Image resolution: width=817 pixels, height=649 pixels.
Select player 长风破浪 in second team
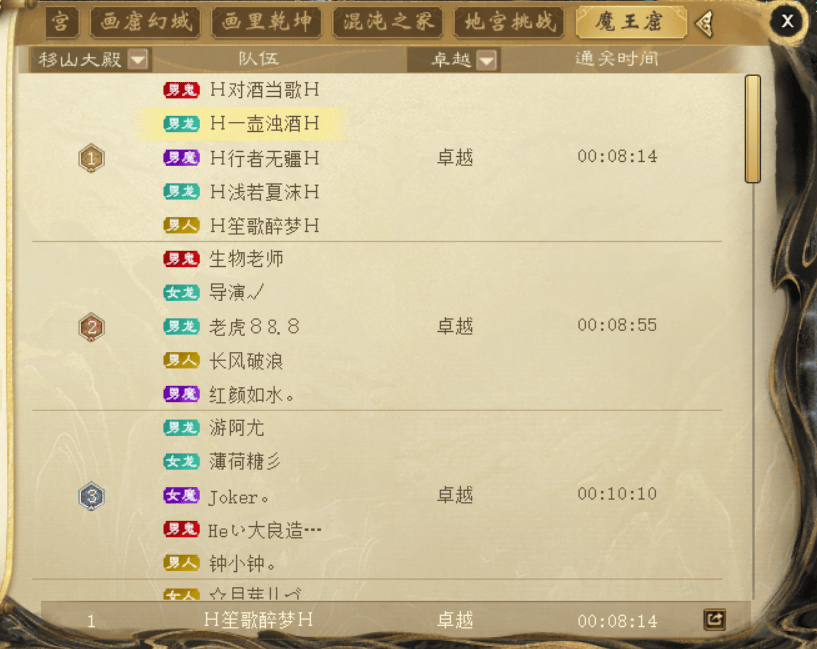pyautogui.click(x=246, y=360)
